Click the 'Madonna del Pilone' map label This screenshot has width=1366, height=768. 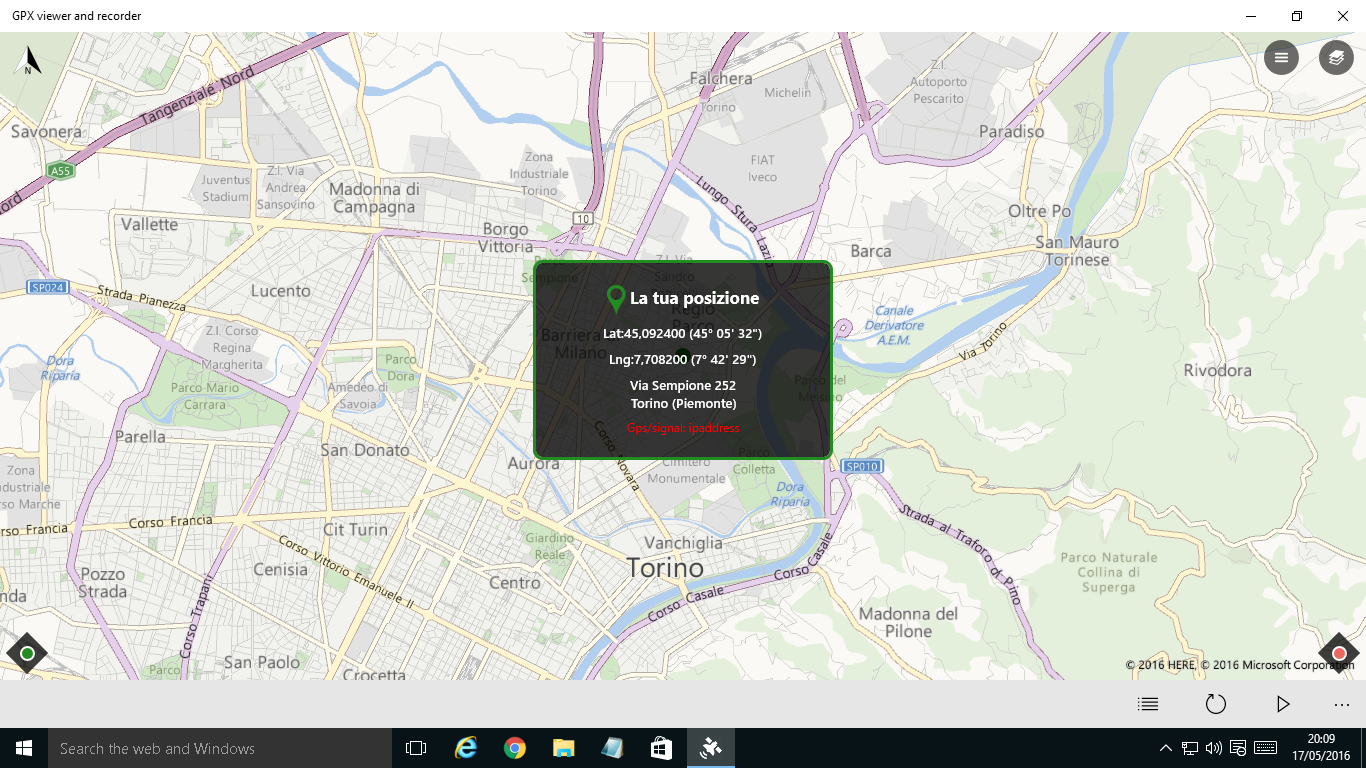point(908,622)
